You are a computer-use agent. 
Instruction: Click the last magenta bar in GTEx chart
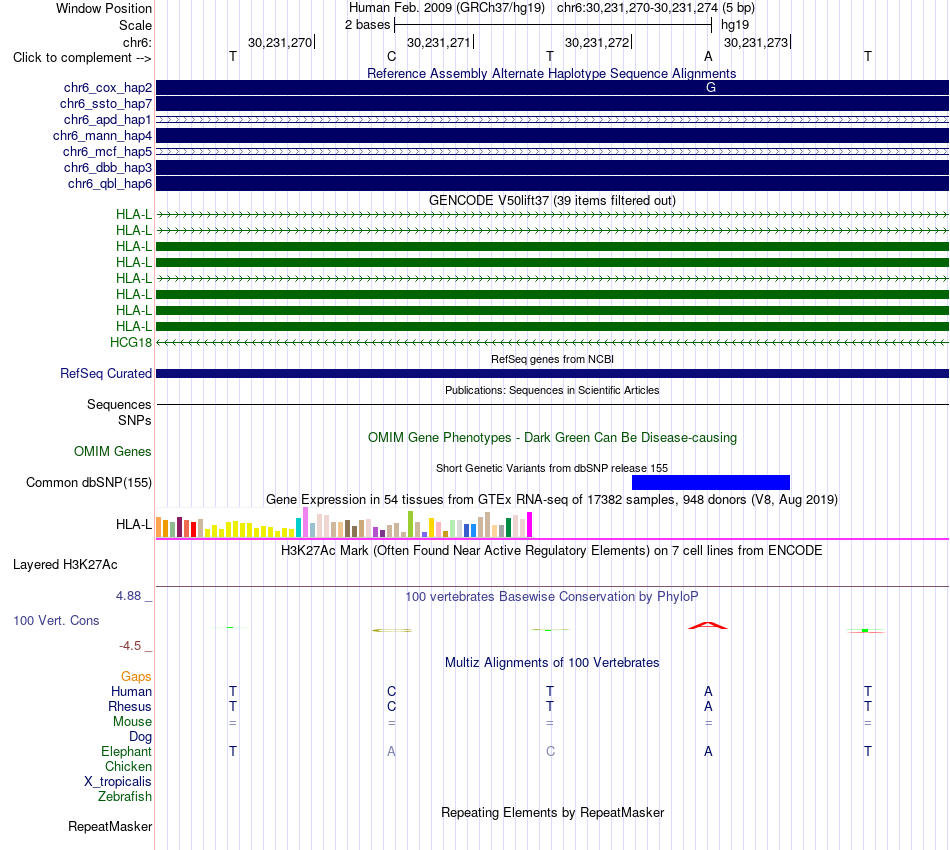[x=530, y=525]
